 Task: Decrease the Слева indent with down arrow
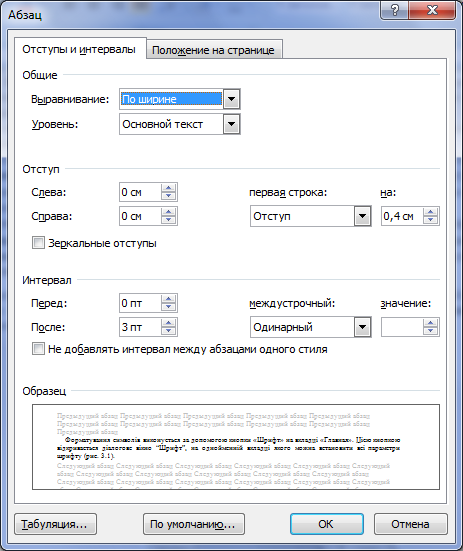click(169, 196)
